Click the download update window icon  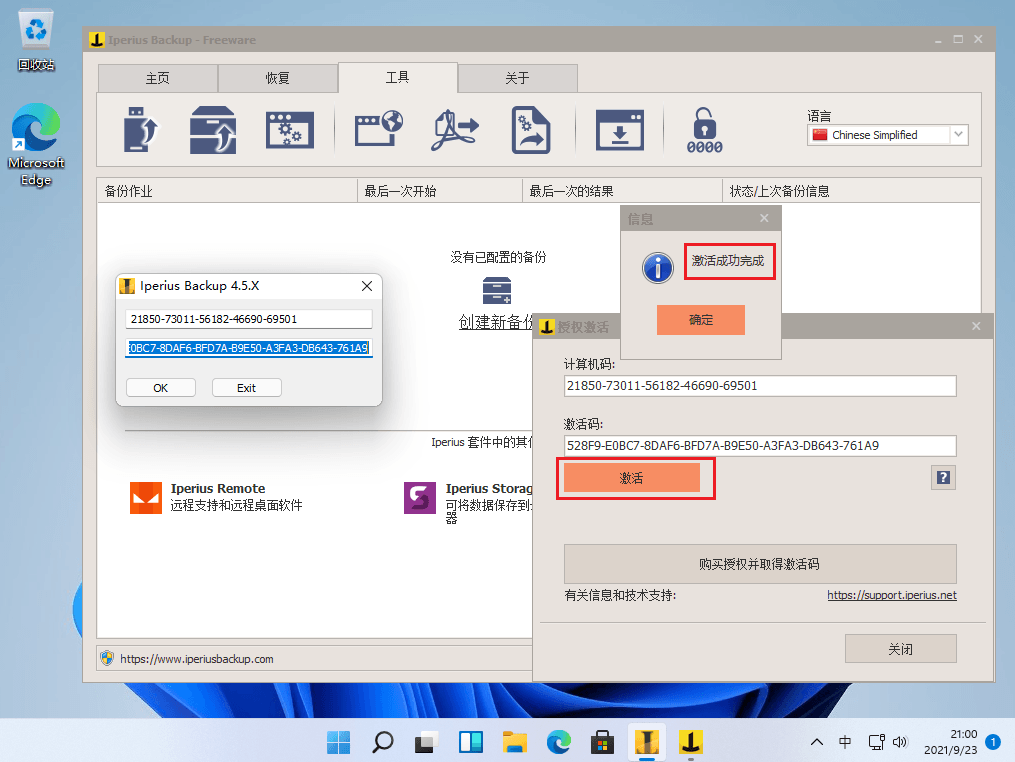tap(619, 130)
